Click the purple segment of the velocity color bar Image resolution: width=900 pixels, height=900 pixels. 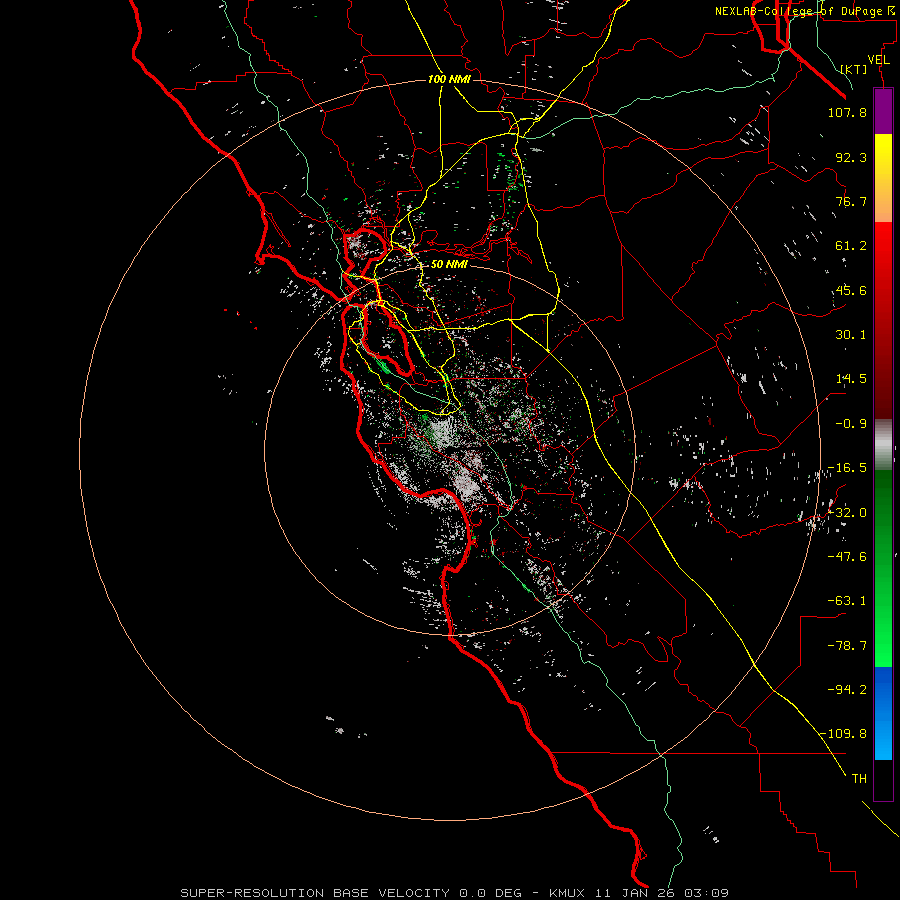tap(883, 111)
